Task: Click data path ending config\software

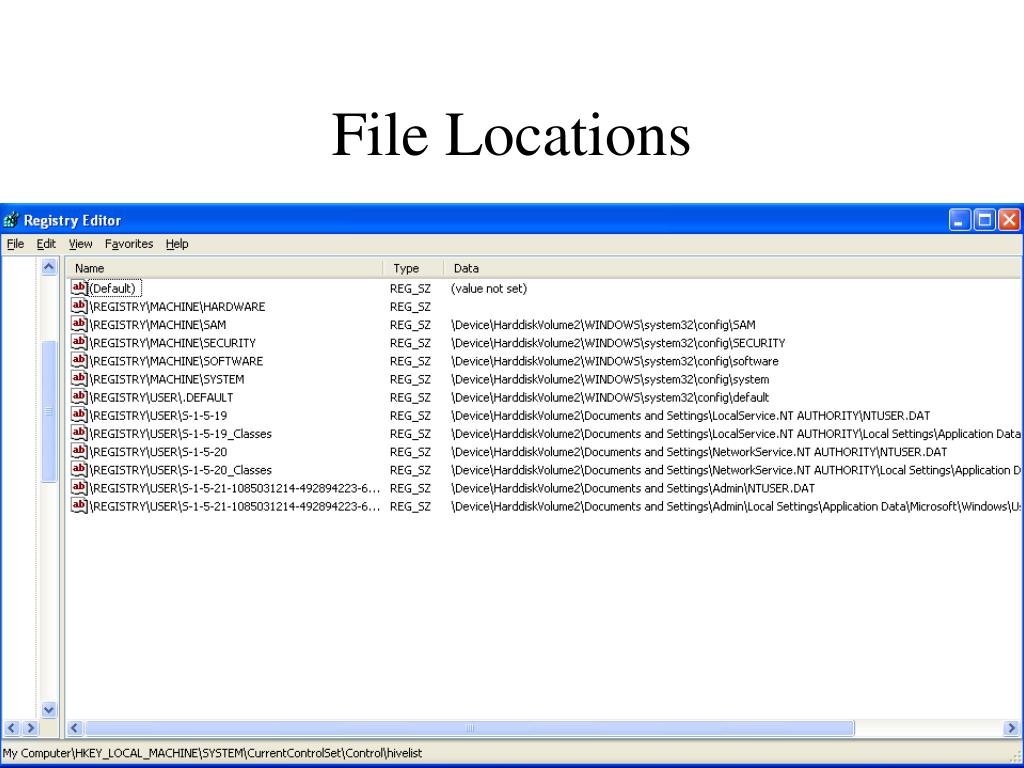Action: pyautogui.click(x=615, y=361)
